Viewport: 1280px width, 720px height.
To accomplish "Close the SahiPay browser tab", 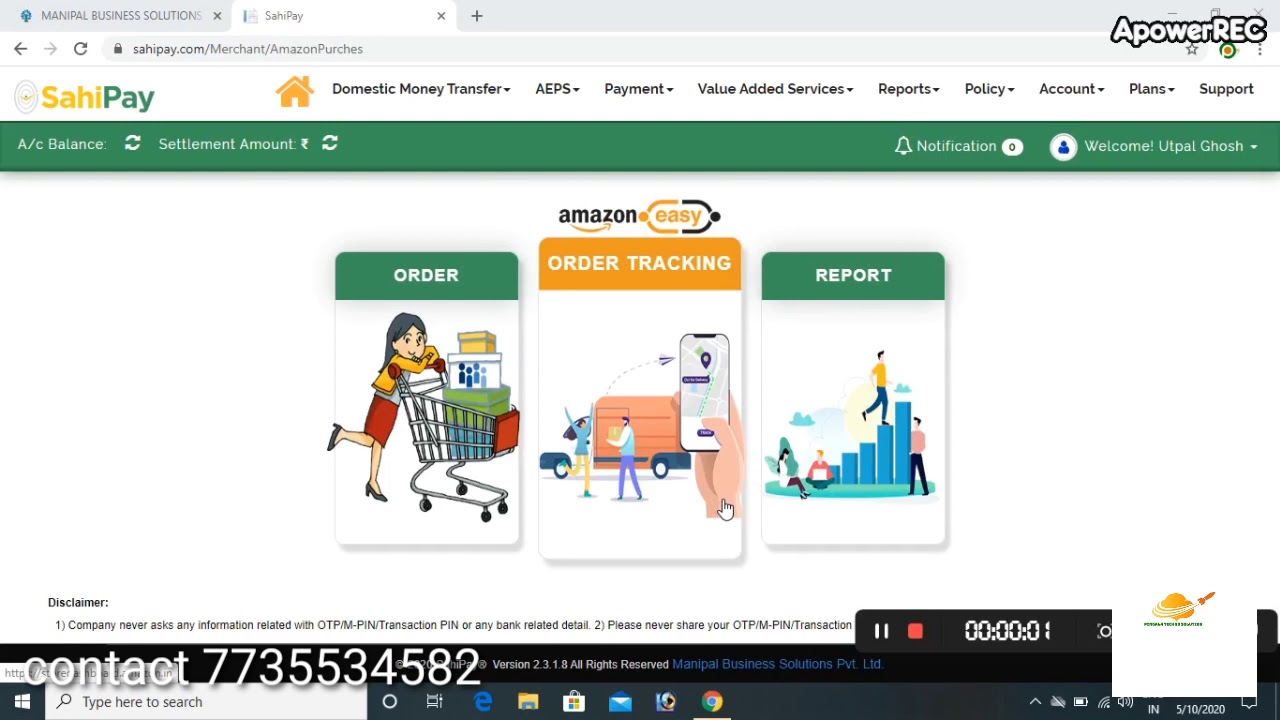I will tap(441, 16).
